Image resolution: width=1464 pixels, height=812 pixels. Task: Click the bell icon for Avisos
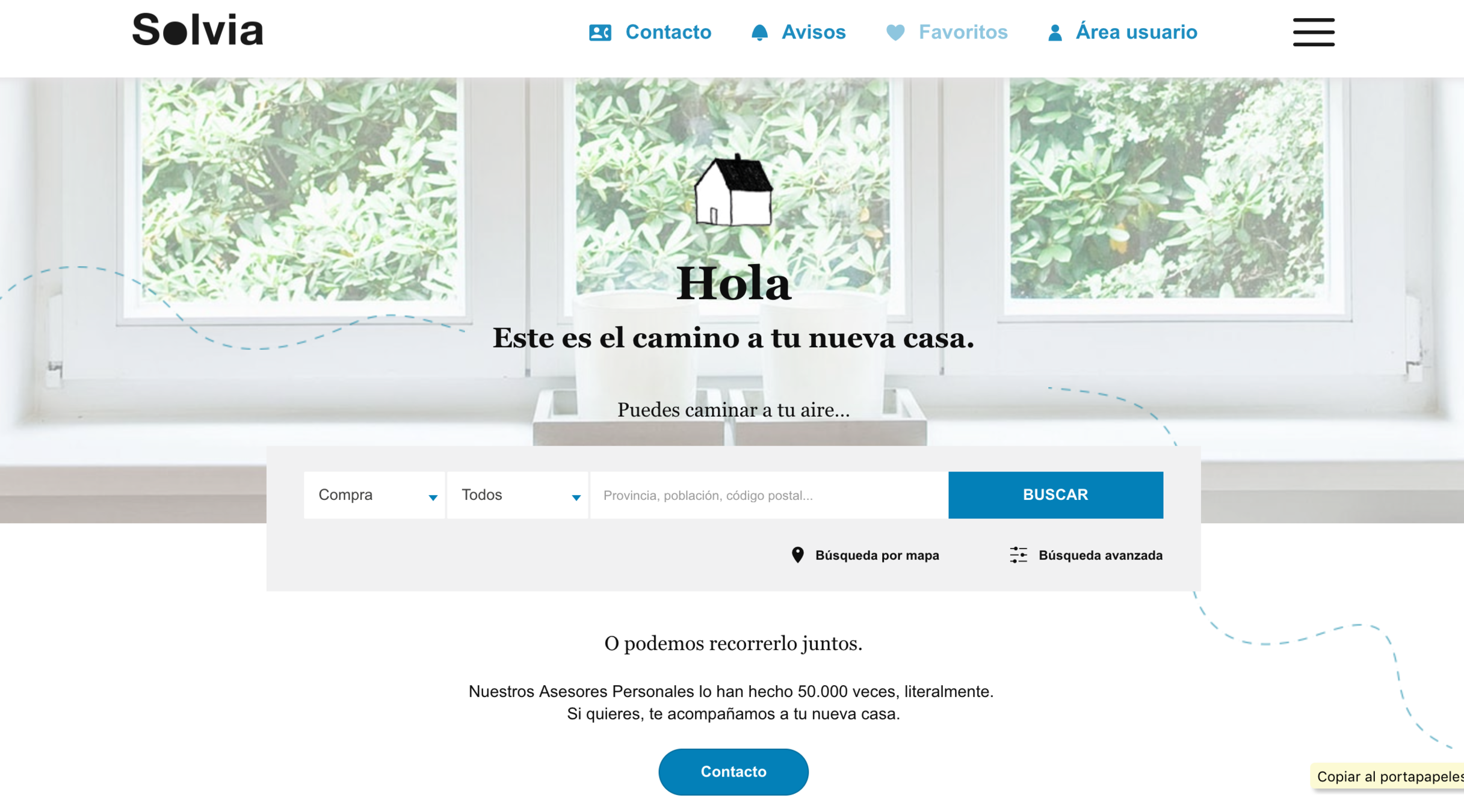pyautogui.click(x=759, y=32)
